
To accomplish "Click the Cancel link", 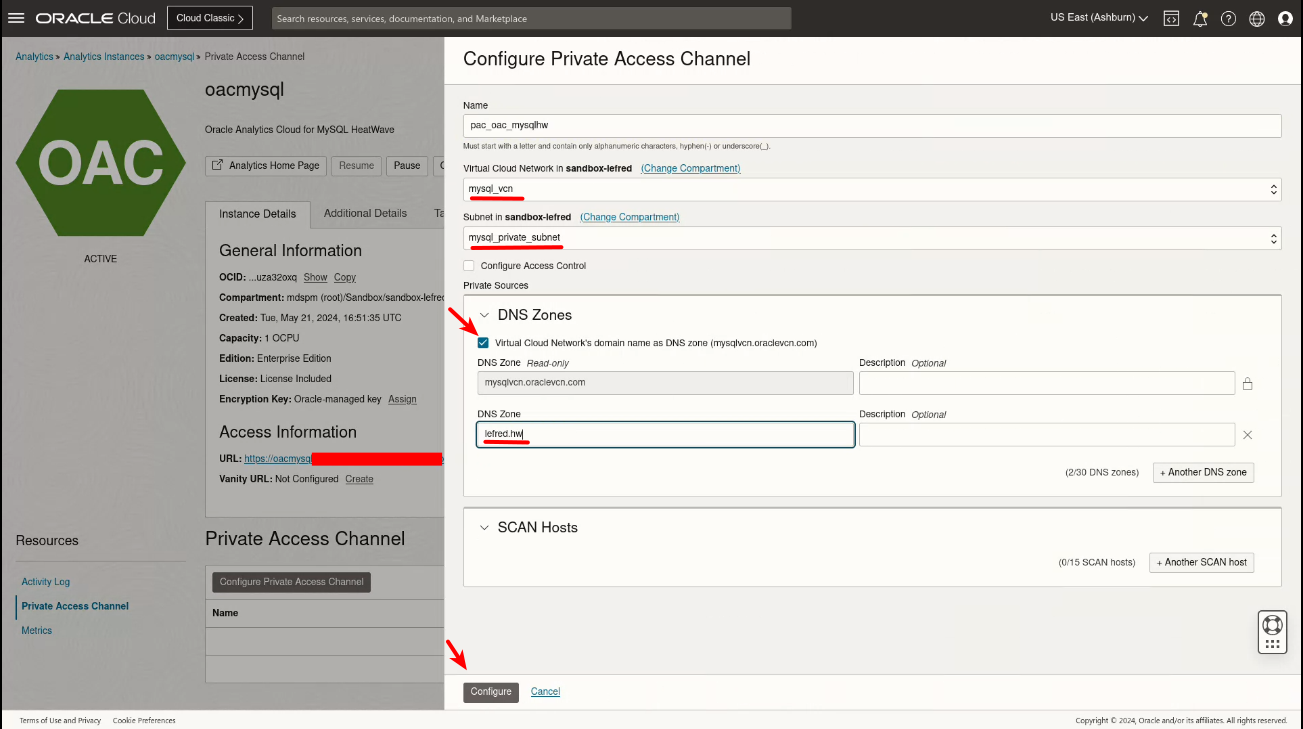I will [x=545, y=692].
